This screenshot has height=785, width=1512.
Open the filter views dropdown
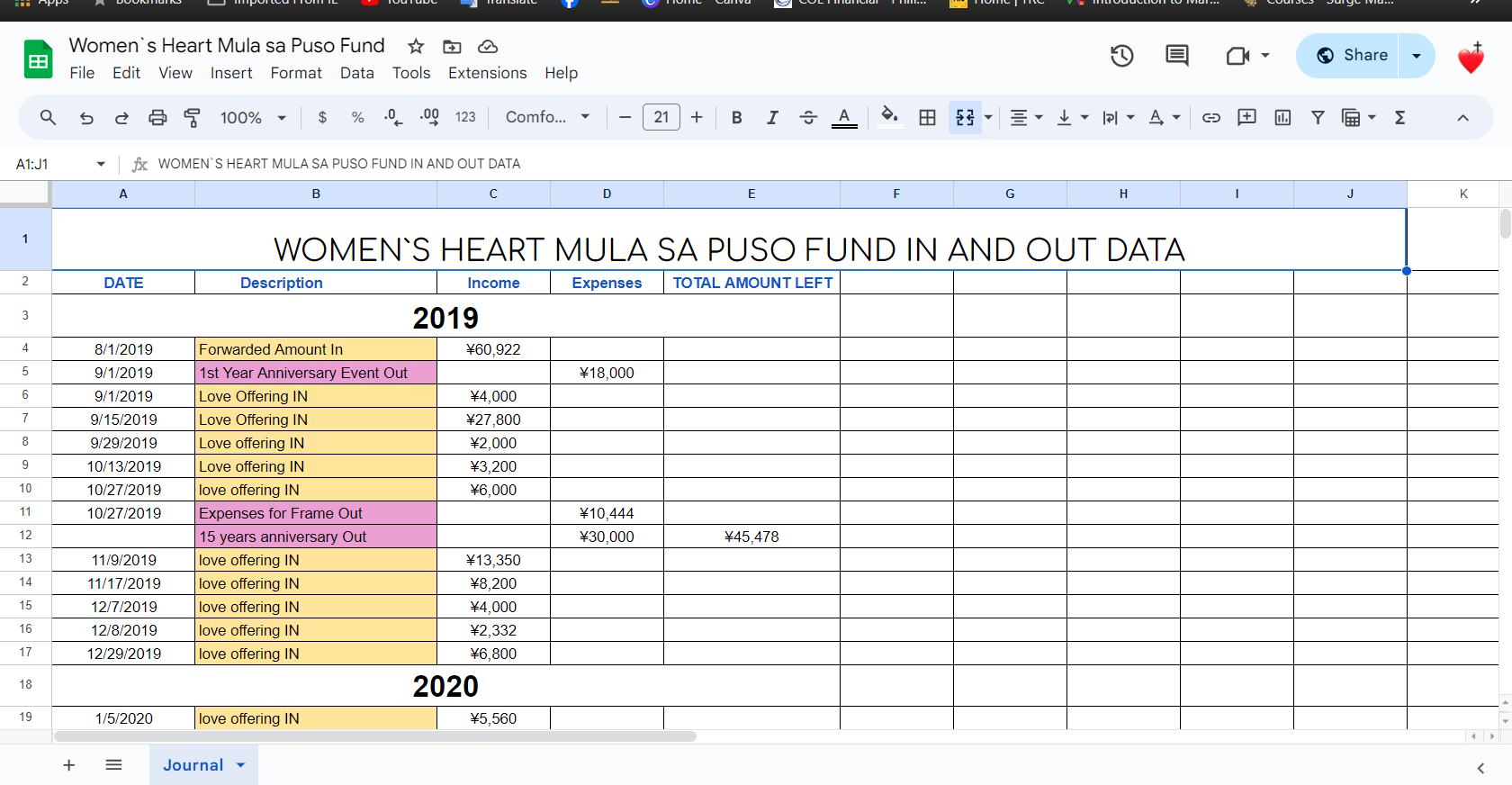pyautogui.click(x=1359, y=117)
